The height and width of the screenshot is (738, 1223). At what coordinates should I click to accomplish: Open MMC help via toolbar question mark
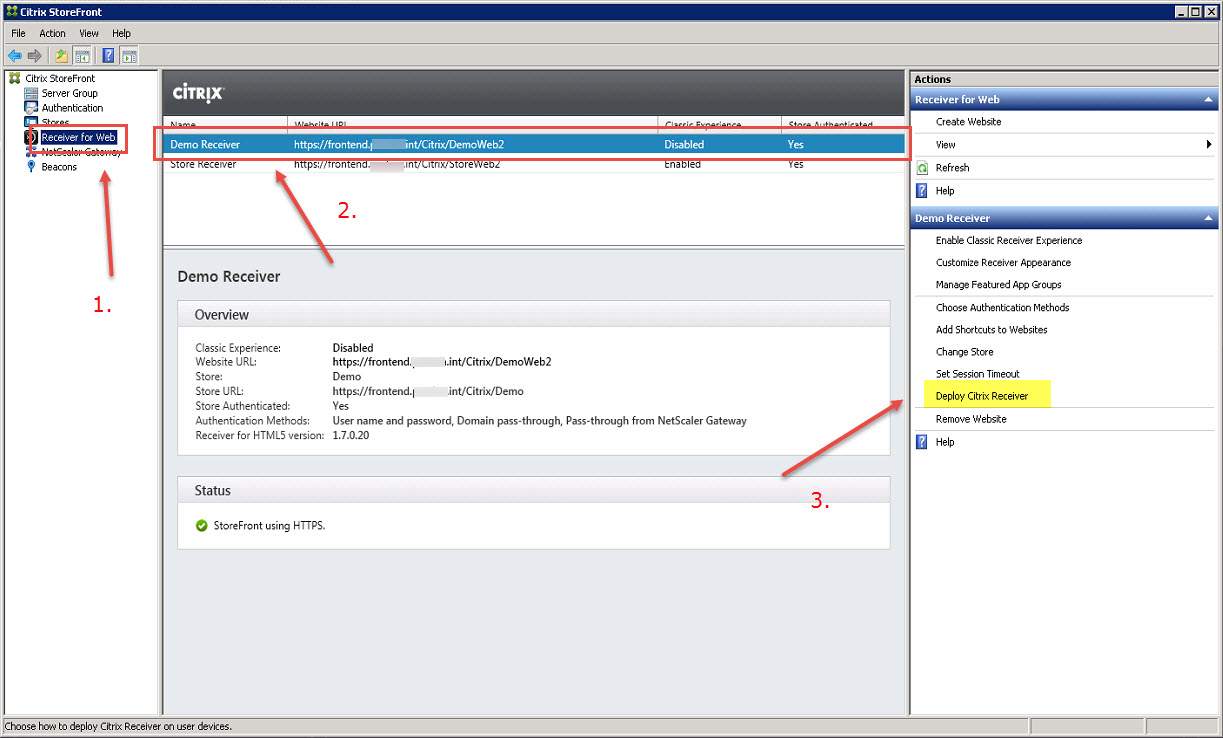coord(108,55)
